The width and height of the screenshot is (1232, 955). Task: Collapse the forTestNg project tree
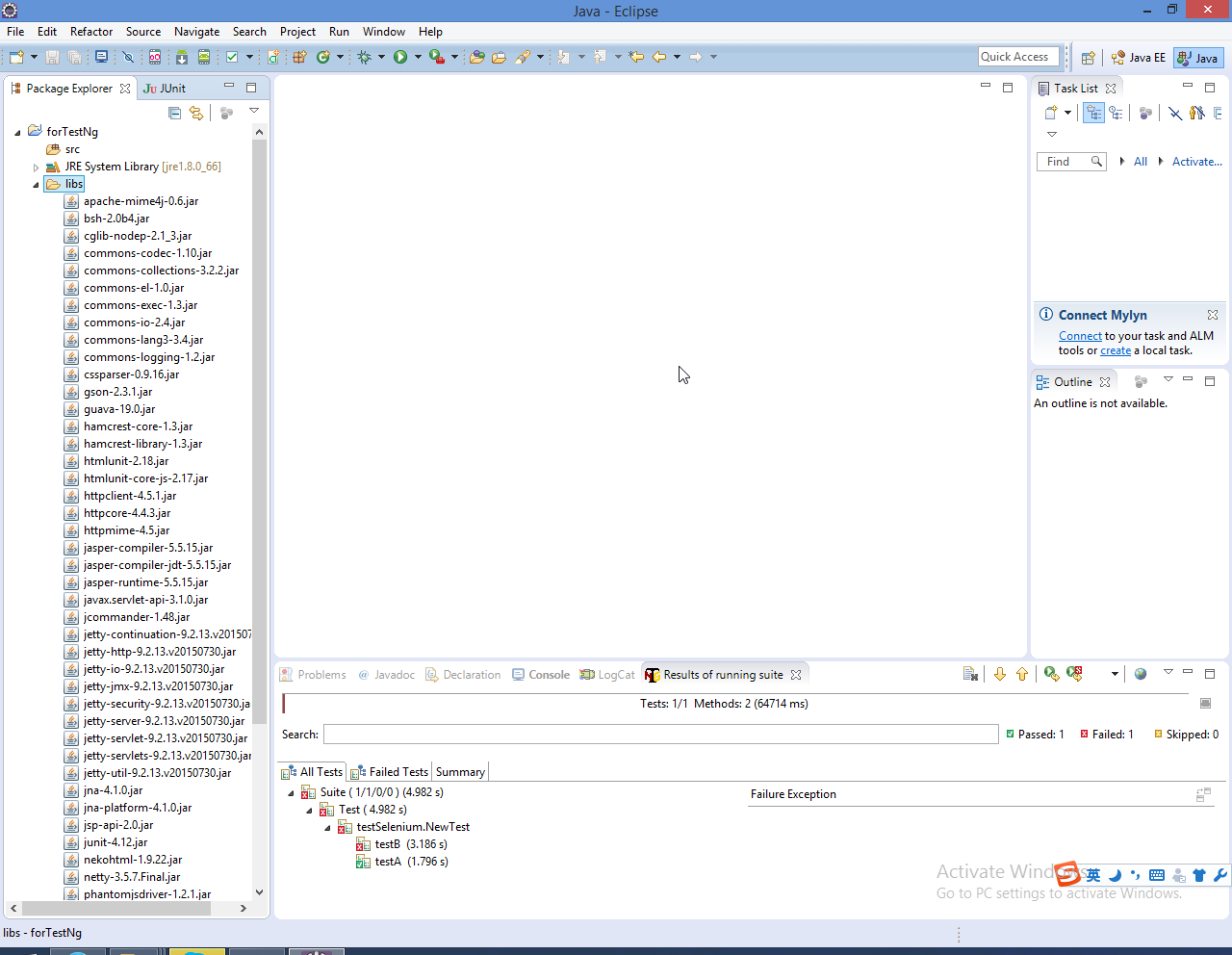coord(17,132)
